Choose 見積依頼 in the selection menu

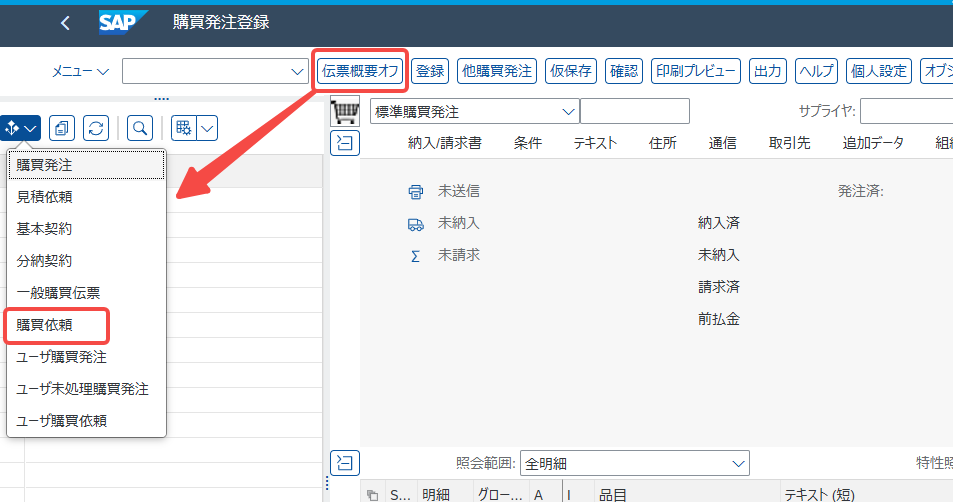point(44,197)
